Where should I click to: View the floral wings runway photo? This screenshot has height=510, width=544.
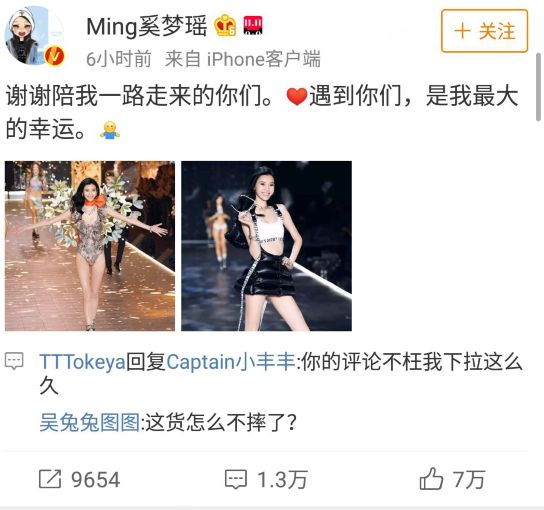pos(90,246)
